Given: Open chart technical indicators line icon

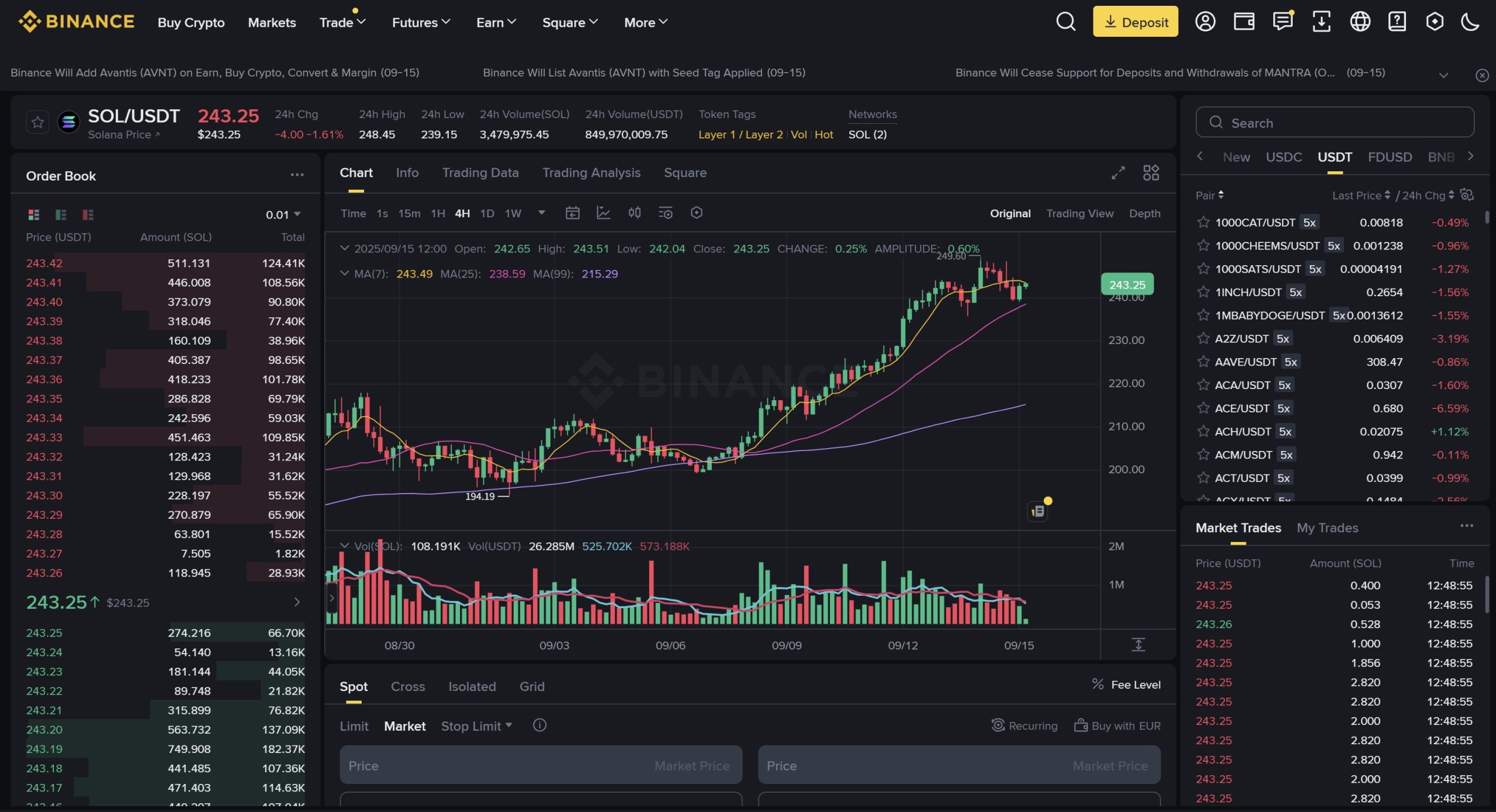Looking at the screenshot, I should click(603, 213).
